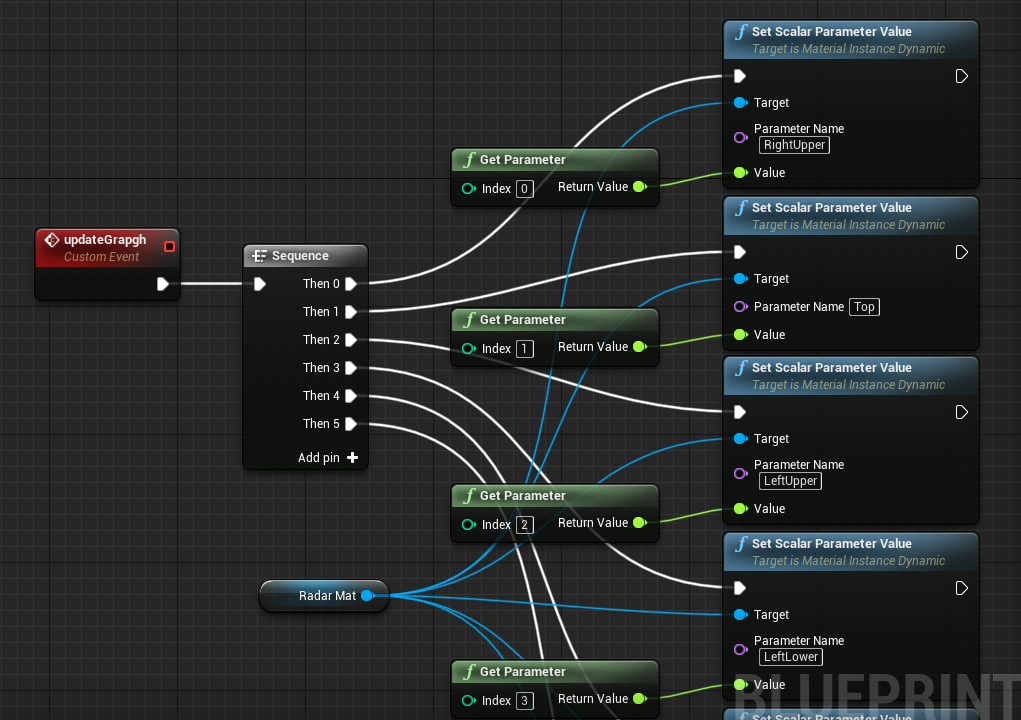1021x720 pixels.
Task: Click exec output pin of LeftLower node
Action: [961, 588]
